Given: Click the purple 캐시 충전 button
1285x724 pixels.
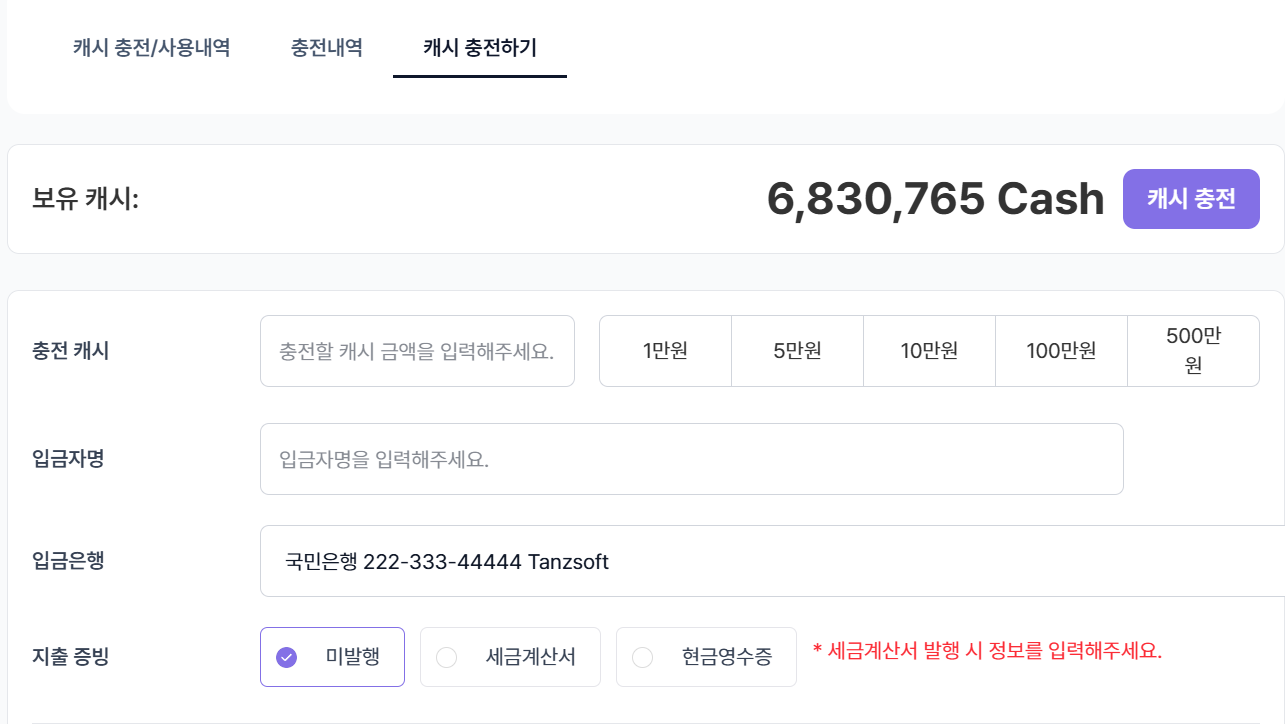Looking at the screenshot, I should click(x=1191, y=198).
